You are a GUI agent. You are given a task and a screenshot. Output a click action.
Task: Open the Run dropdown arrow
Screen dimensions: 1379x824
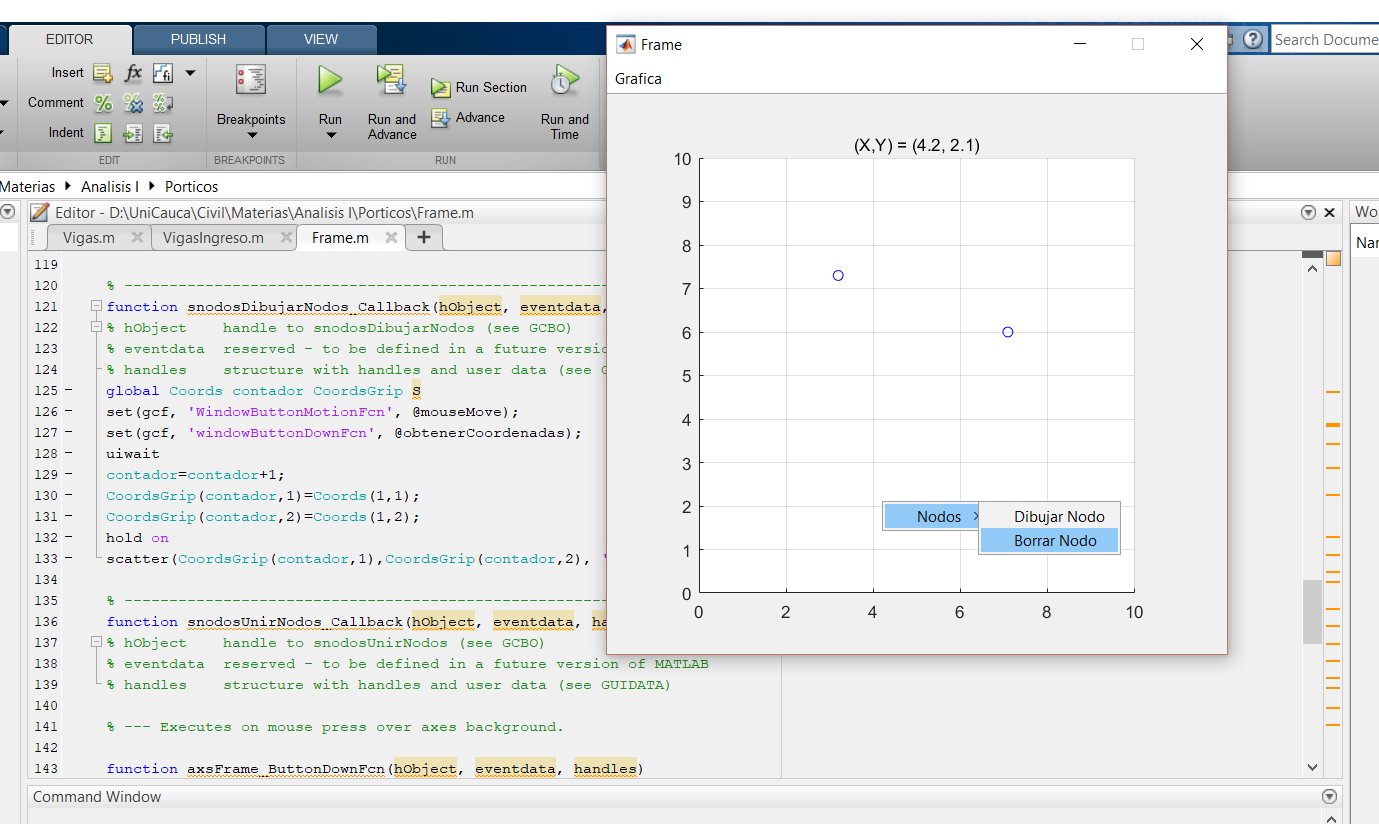pos(330,136)
